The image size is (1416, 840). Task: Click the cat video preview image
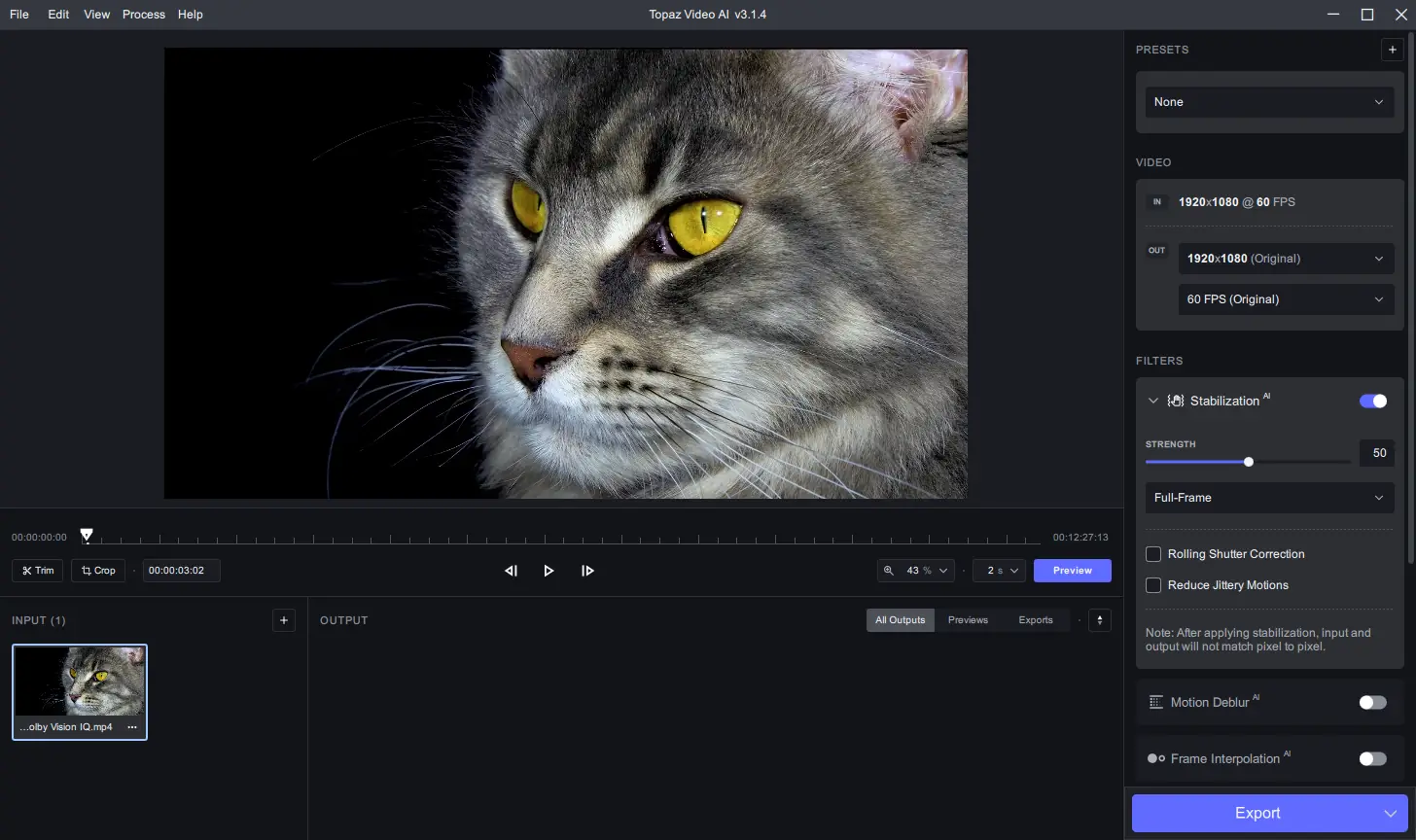click(x=566, y=273)
